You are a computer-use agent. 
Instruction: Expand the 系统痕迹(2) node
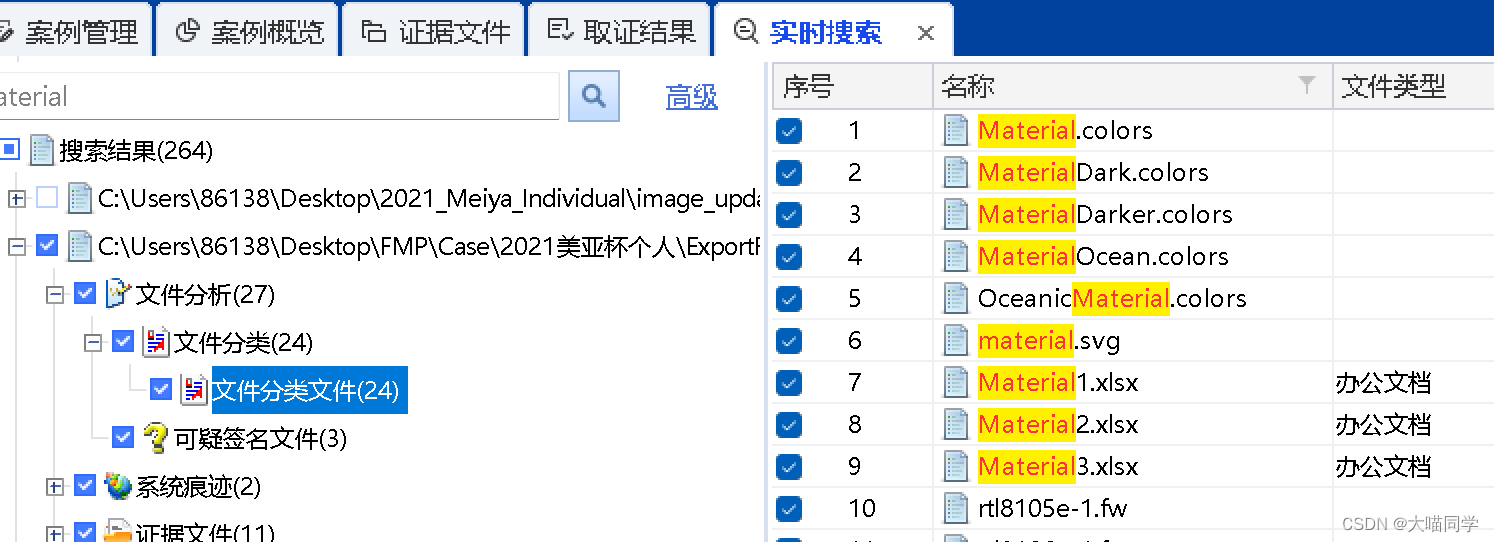[x=55, y=487]
